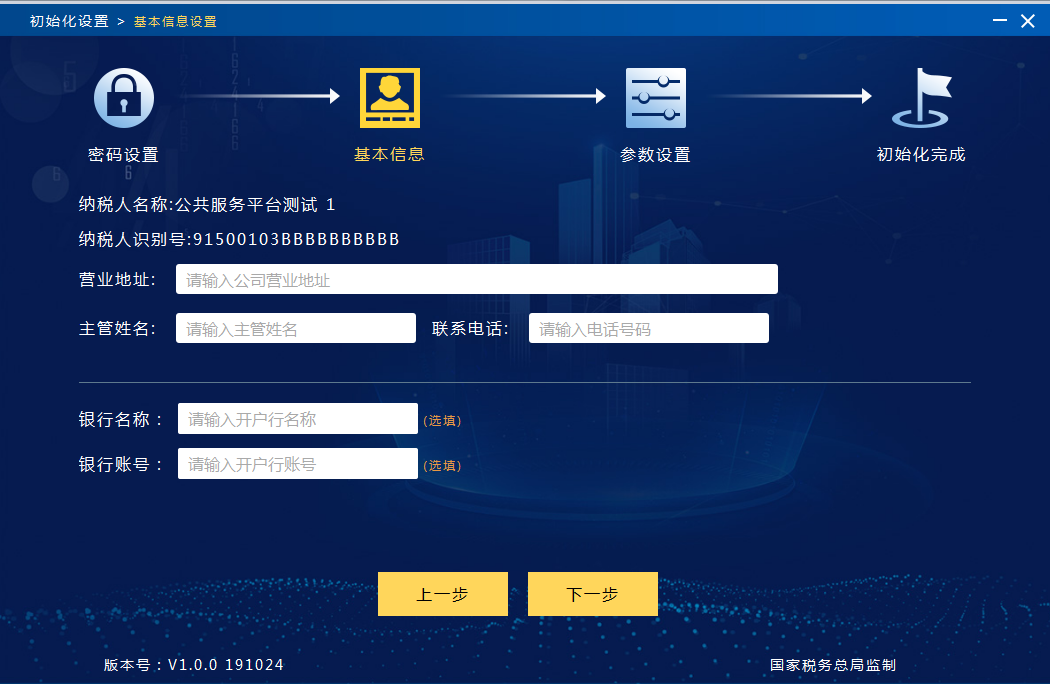The height and width of the screenshot is (684, 1050).
Task: Click the 联系电话 field label
Action: [470, 328]
